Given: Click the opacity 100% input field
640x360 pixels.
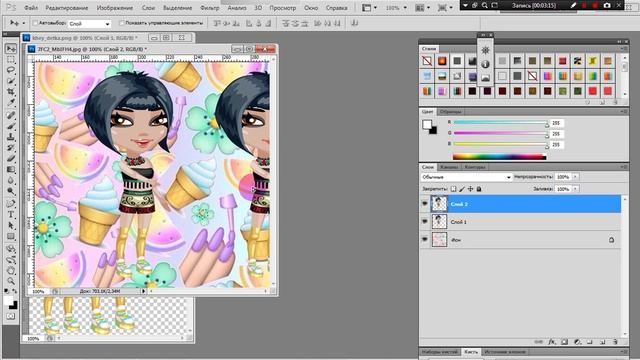Looking at the screenshot, I should tap(563, 177).
